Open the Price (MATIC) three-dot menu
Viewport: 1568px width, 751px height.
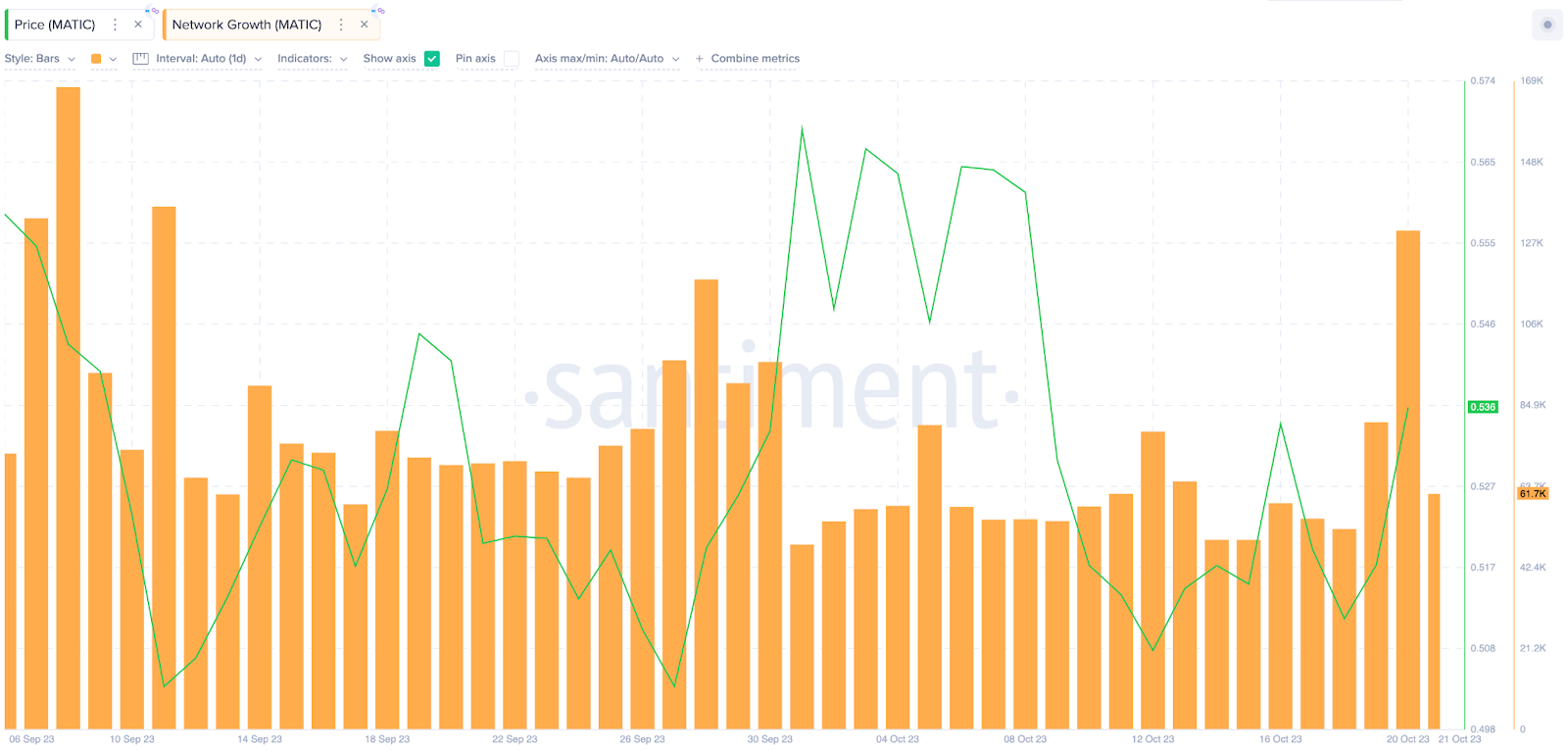coord(116,25)
